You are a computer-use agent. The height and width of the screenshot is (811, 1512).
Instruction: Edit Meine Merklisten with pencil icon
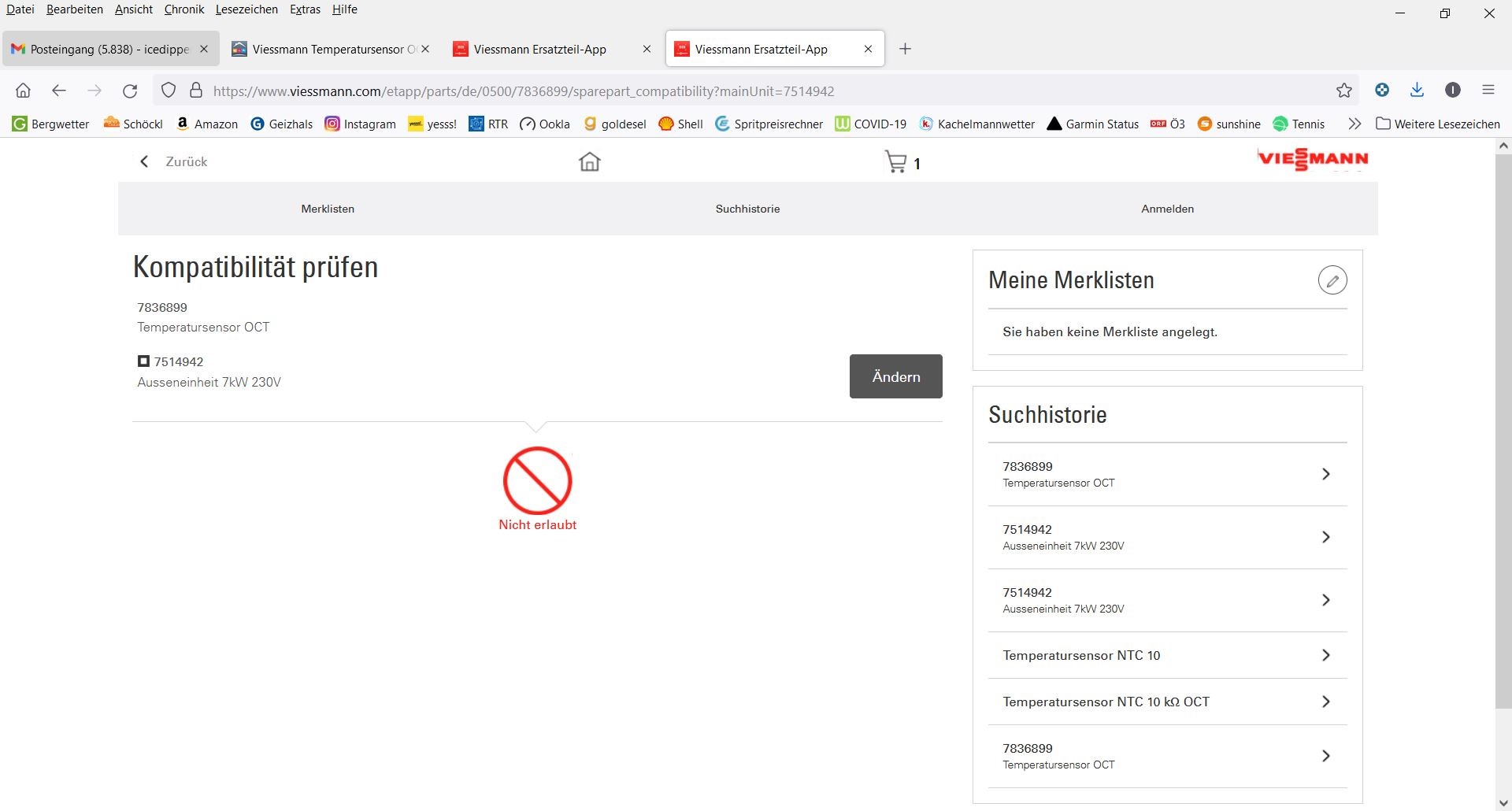point(1332,280)
